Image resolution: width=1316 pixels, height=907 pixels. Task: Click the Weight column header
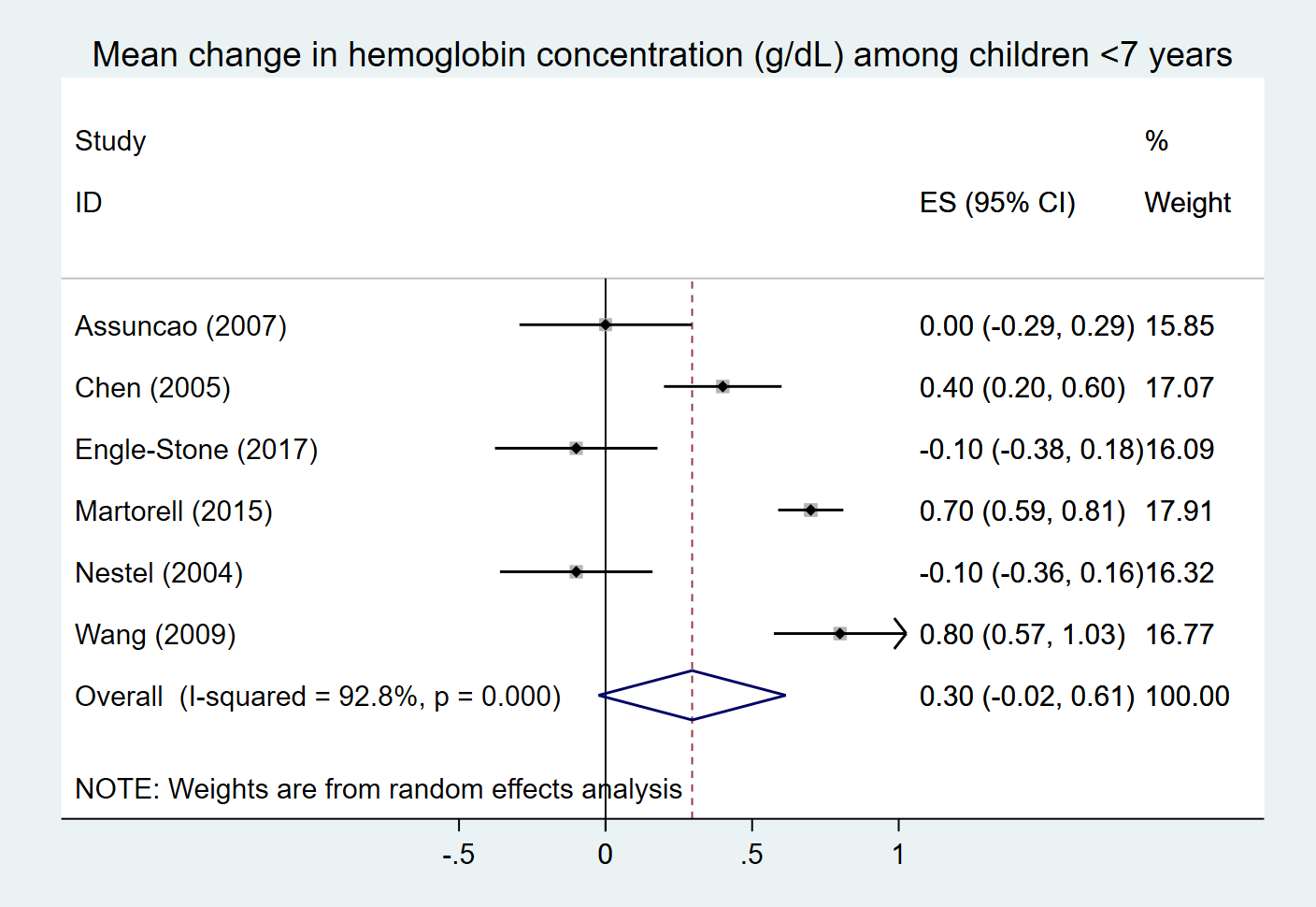coord(1187,203)
